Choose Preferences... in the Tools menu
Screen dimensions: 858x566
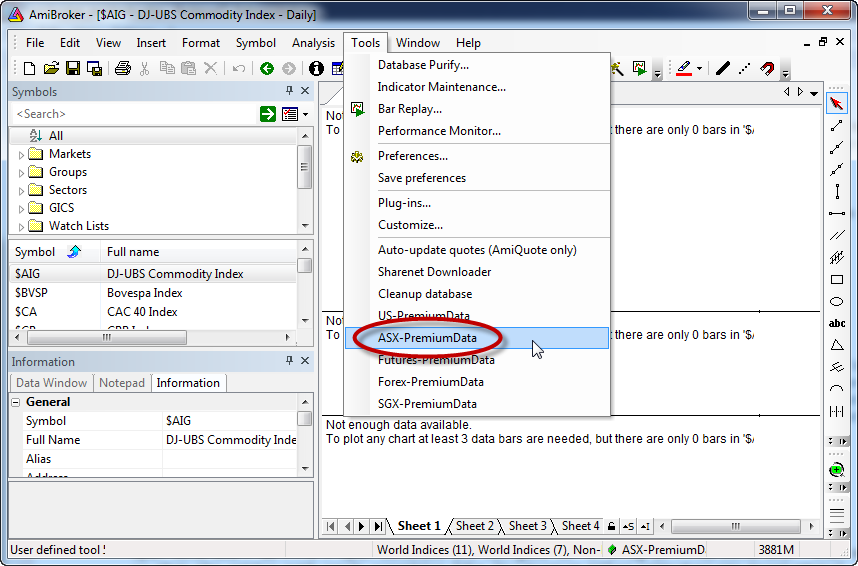[477, 156]
